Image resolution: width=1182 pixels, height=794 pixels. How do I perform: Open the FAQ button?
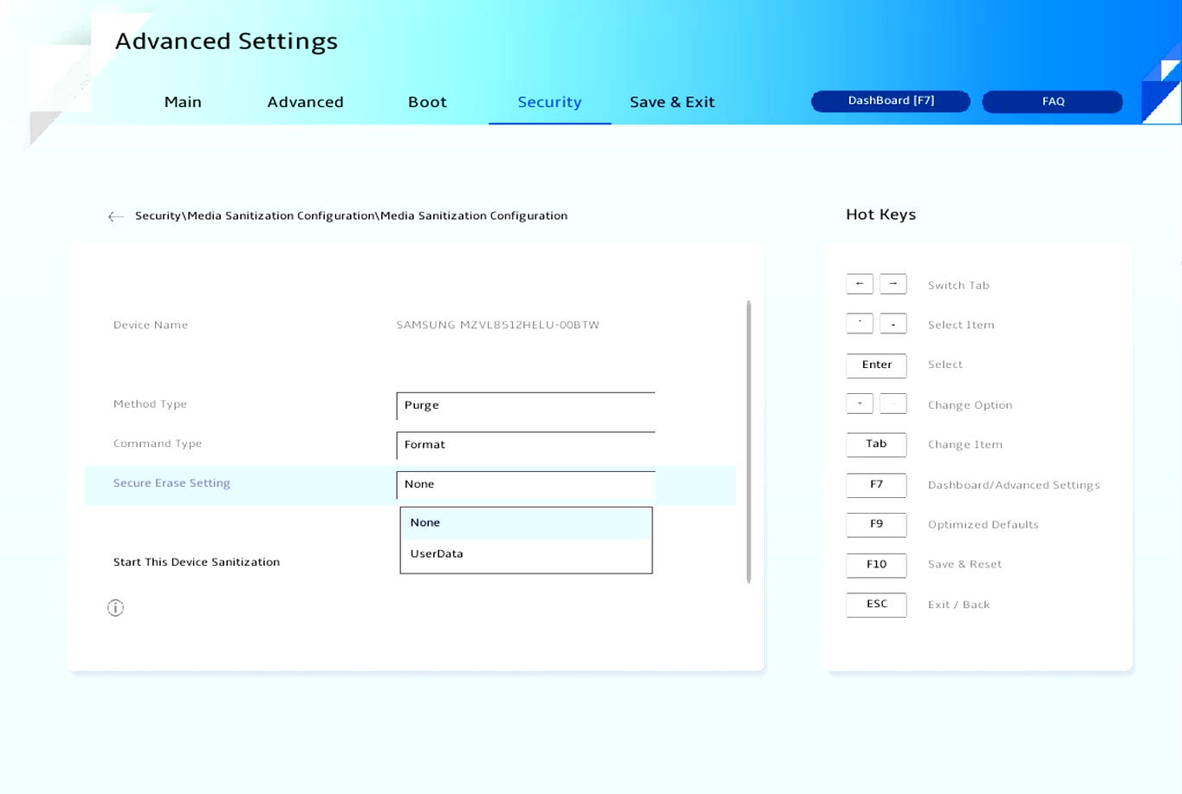pyautogui.click(x=1052, y=102)
